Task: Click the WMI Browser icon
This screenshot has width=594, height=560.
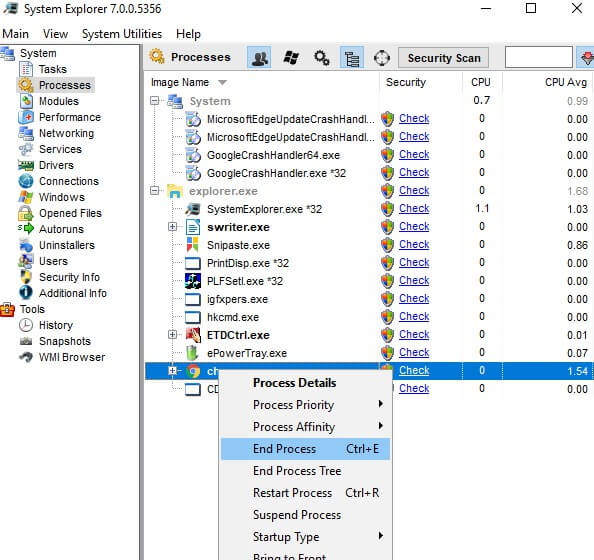Action: (x=26, y=357)
